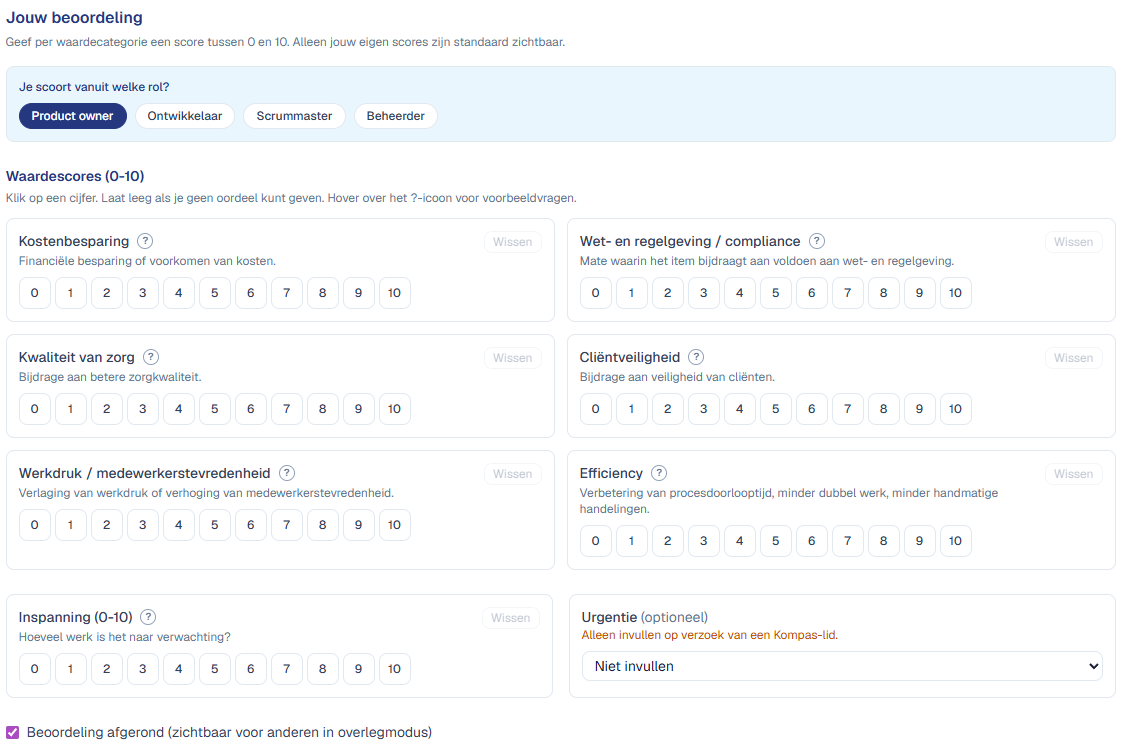Viewport: 1127px width, 755px height.
Task: Give Kwaliteit van zorg a 9
Action: click(x=359, y=408)
